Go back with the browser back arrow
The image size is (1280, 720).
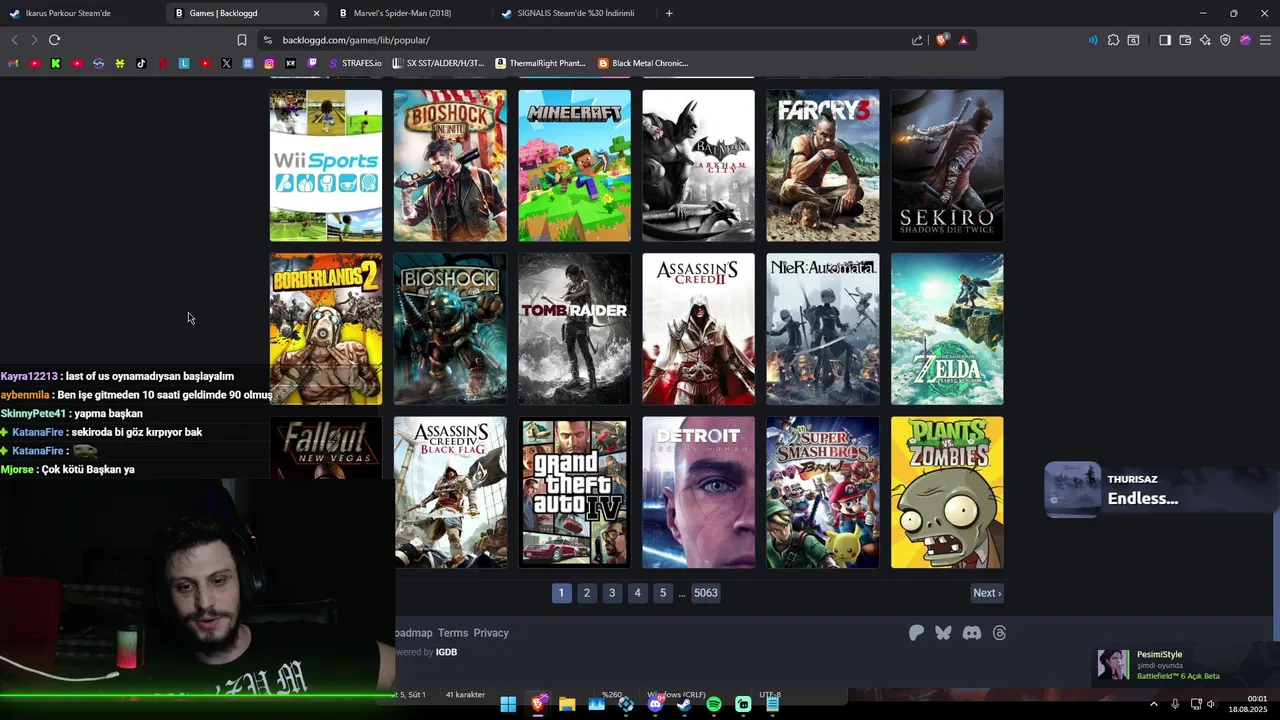14,40
